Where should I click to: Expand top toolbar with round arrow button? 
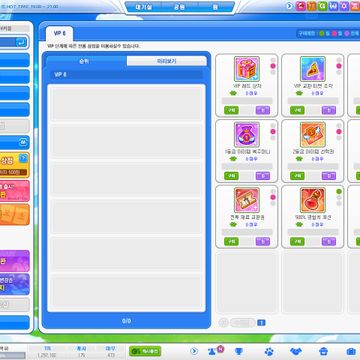[x=290, y=6]
